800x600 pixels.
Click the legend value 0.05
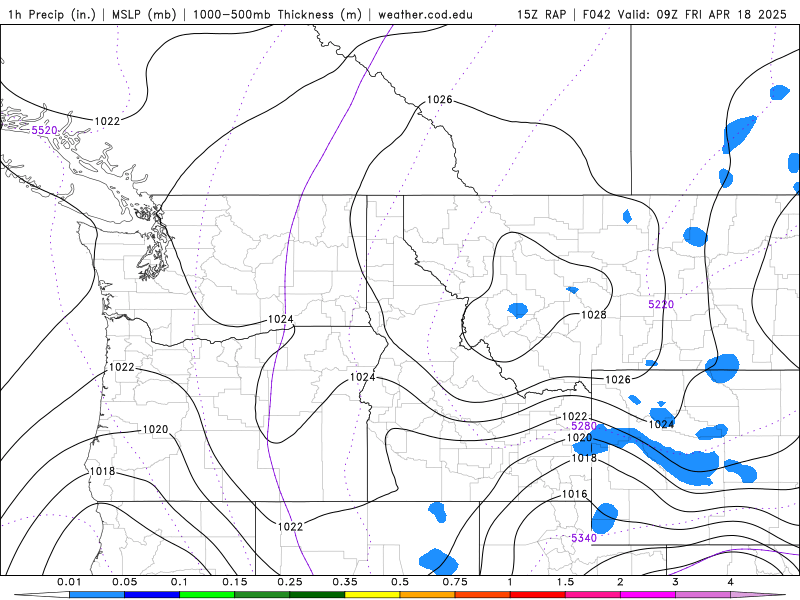124,582
